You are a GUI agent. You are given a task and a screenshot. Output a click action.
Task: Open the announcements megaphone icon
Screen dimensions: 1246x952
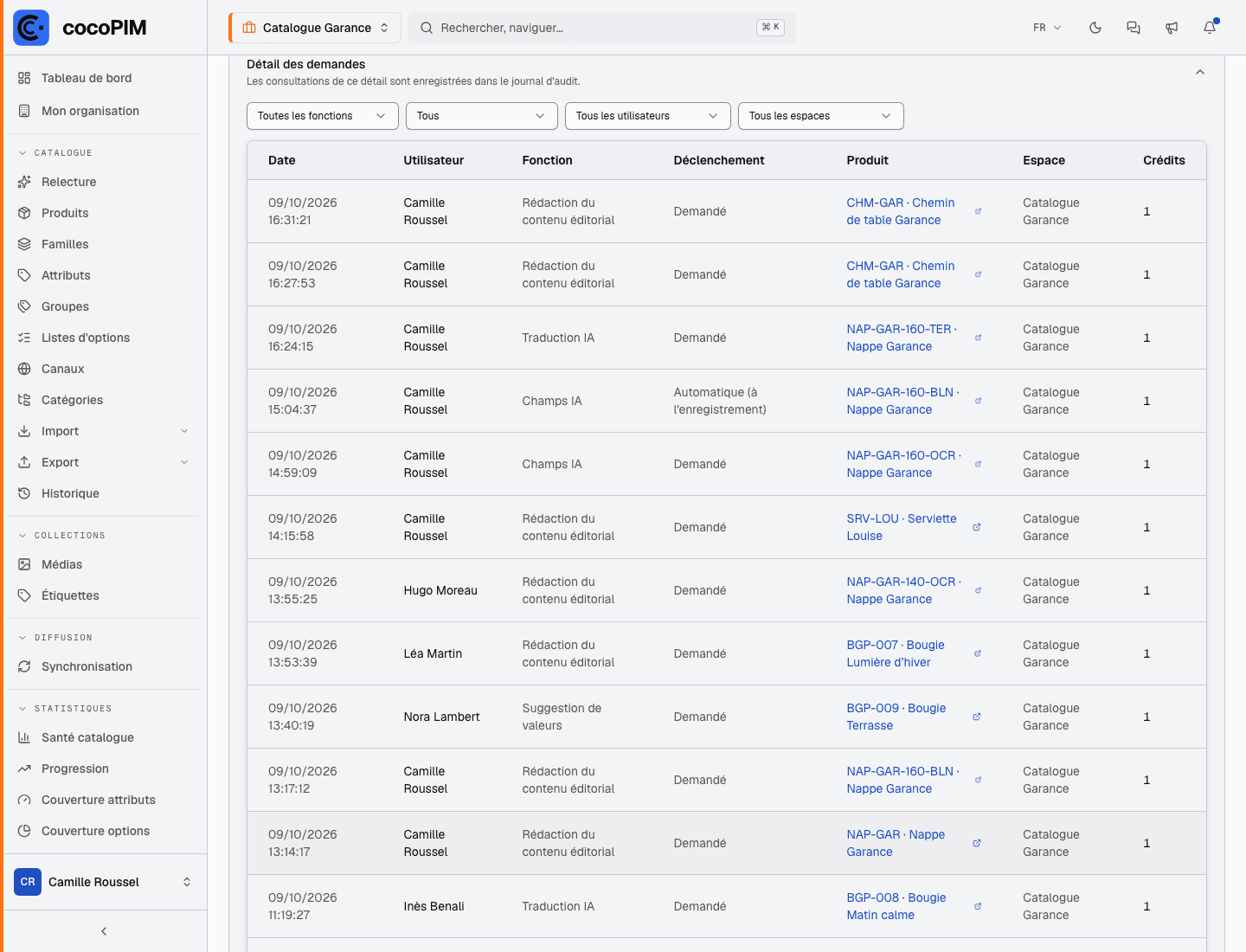(x=1172, y=28)
